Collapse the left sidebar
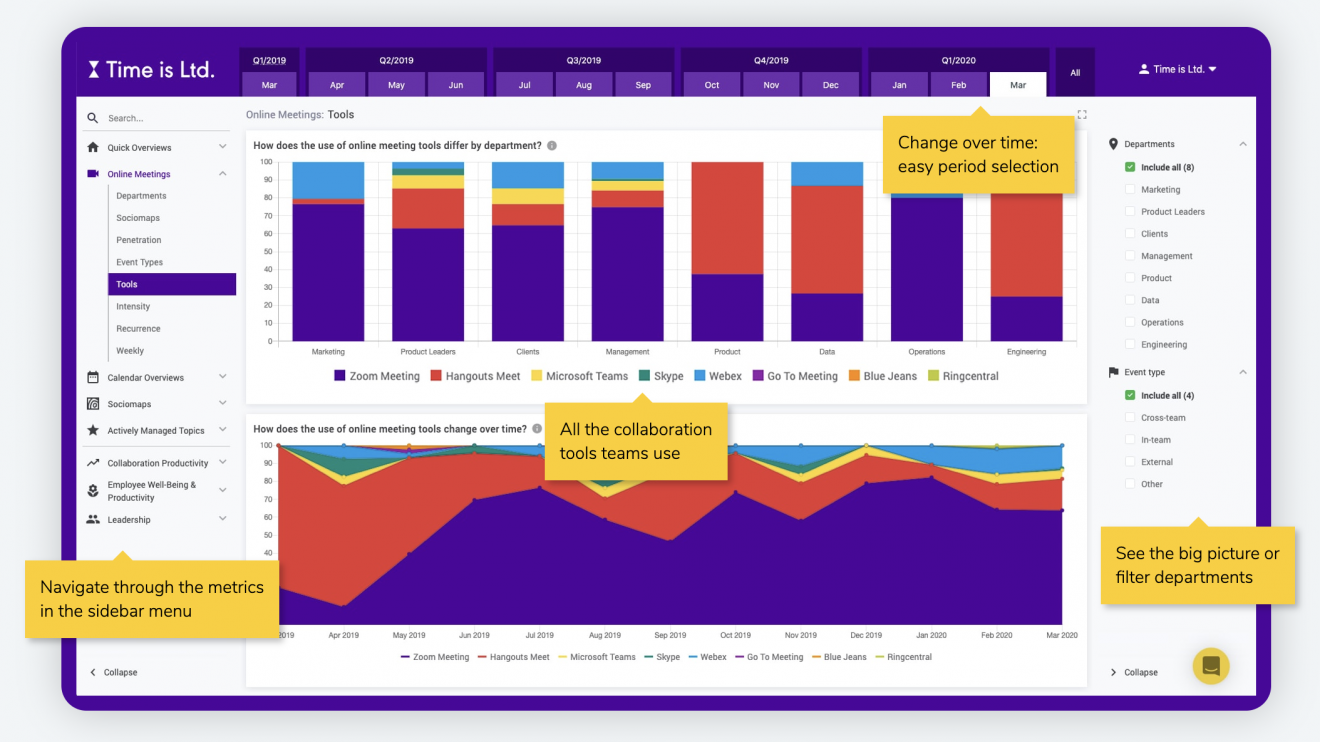1320x742 pixels. pyautogui.click(x=113, y=672)
